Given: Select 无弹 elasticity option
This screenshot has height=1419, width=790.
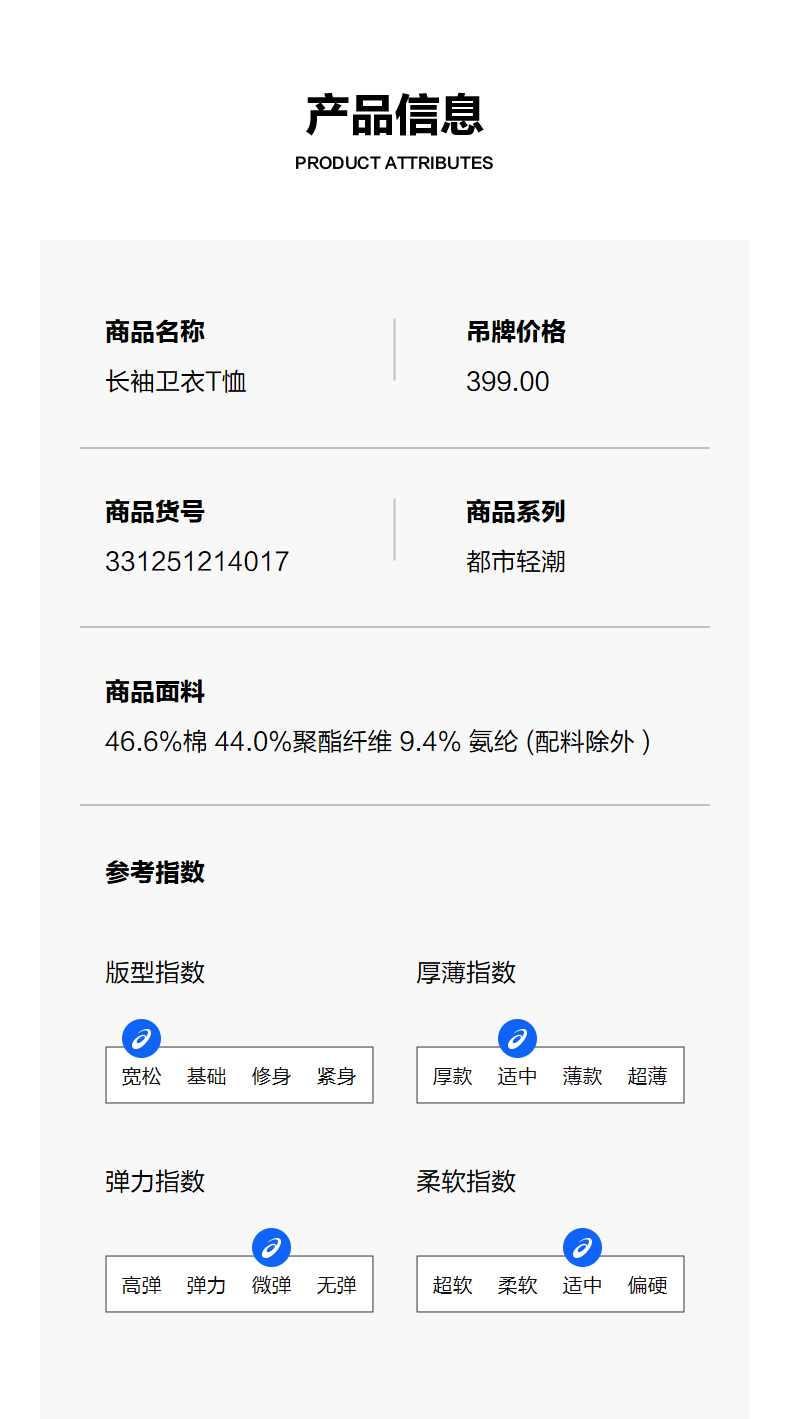Looking at the screenshot, I should click(337, 1286).
